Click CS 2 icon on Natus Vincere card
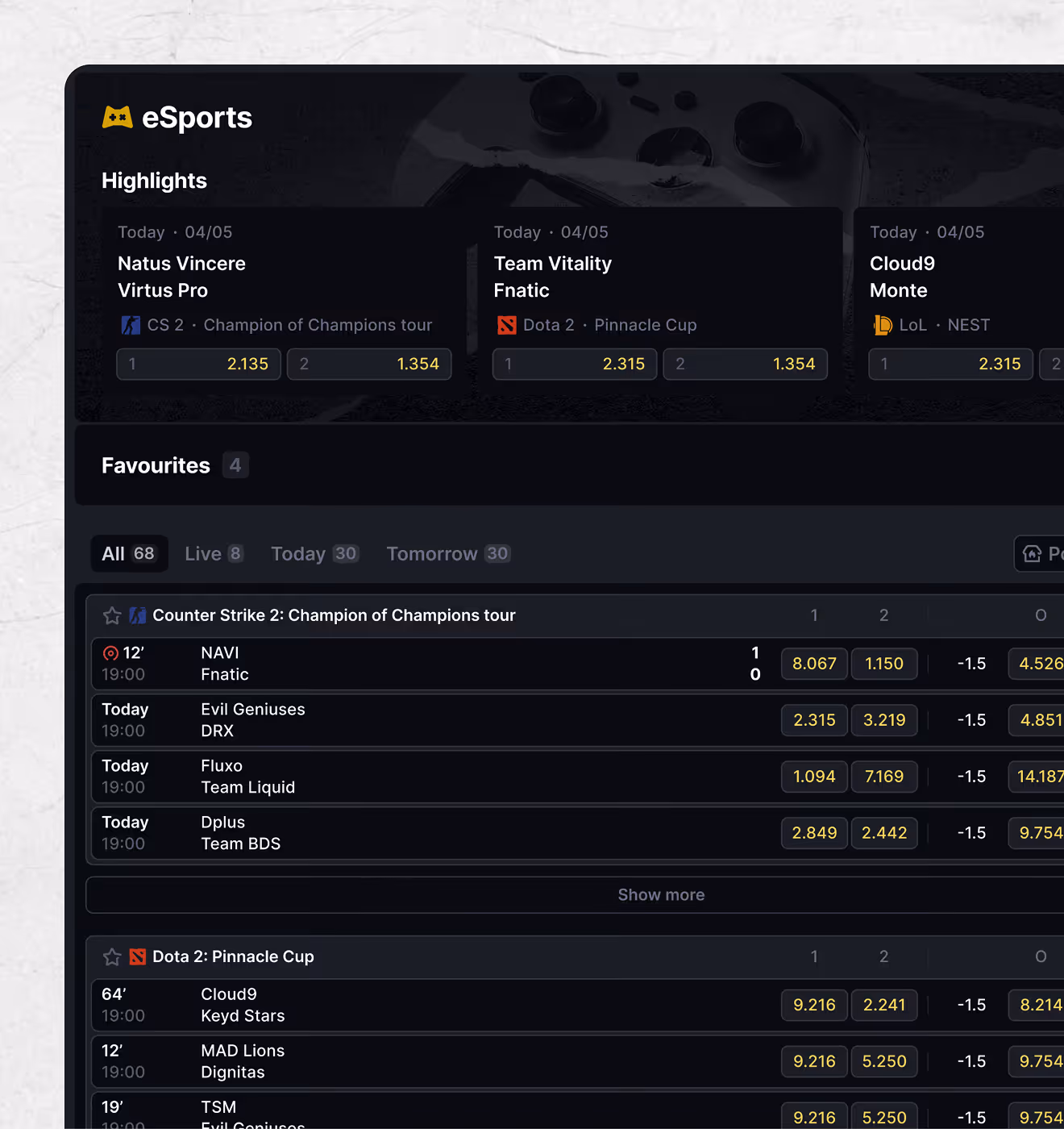1064x1129 pixels. (131, 325)
